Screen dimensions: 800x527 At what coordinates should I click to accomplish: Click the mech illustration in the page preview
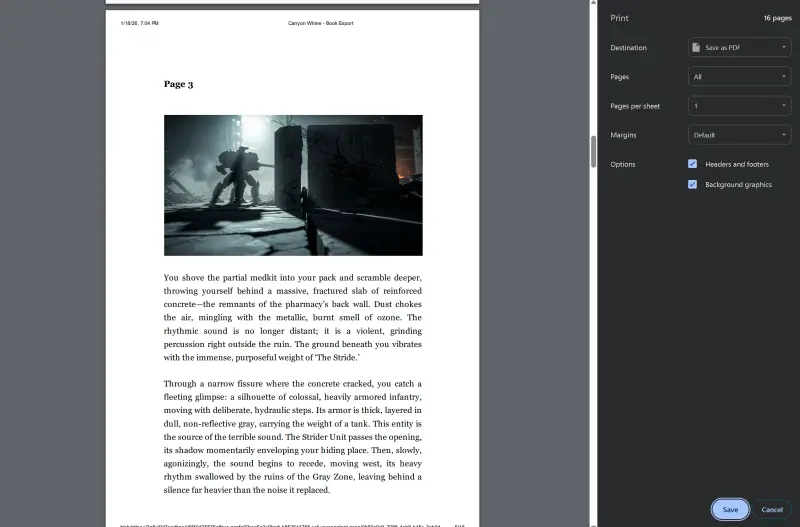click(293, 185)
